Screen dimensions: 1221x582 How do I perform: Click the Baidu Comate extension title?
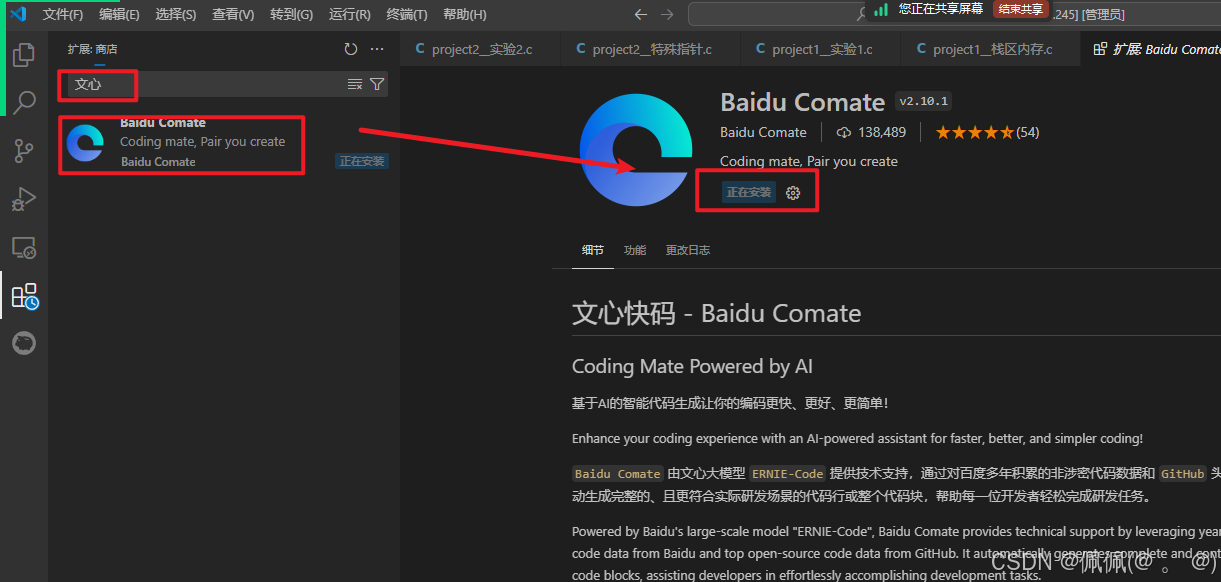802,102
